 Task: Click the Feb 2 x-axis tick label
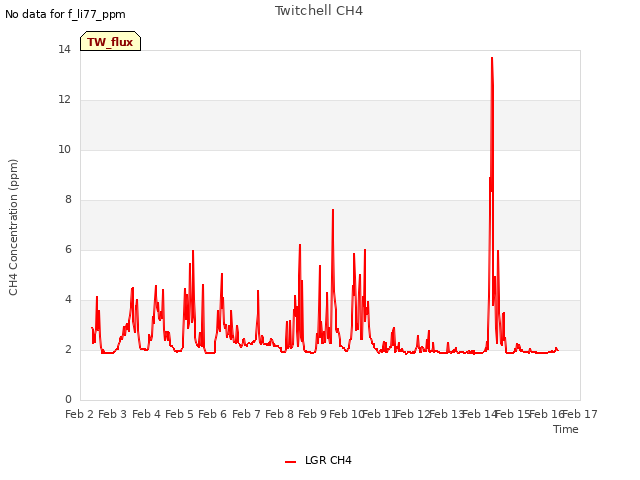point(80,414)
